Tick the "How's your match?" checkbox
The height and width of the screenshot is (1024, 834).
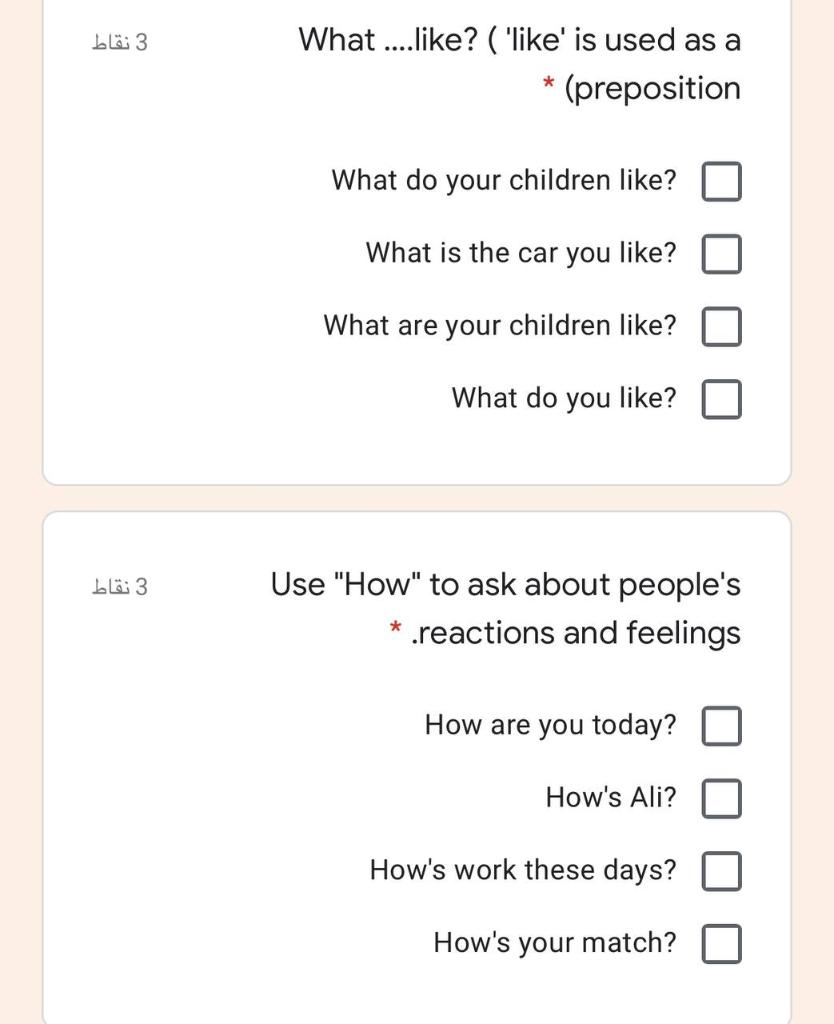(721, 943)
